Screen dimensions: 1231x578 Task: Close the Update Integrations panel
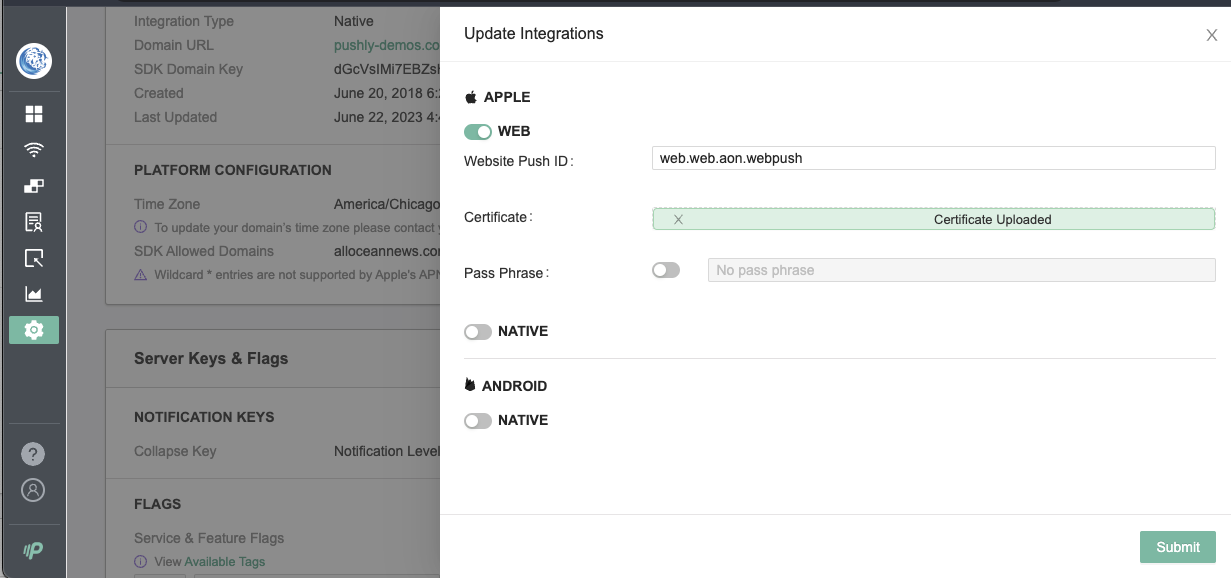tap(1211, 36)
